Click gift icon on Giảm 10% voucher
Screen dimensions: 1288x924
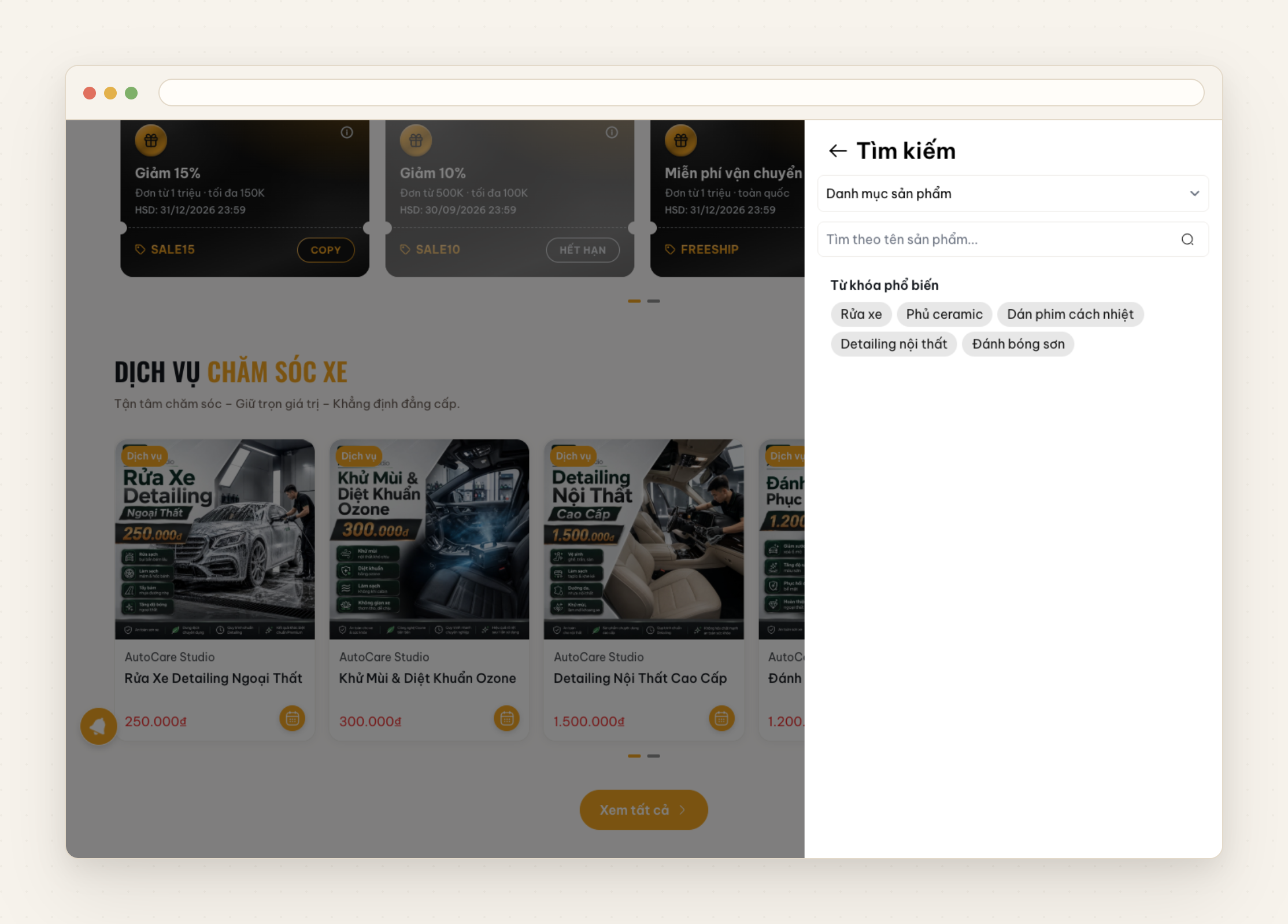416,140
